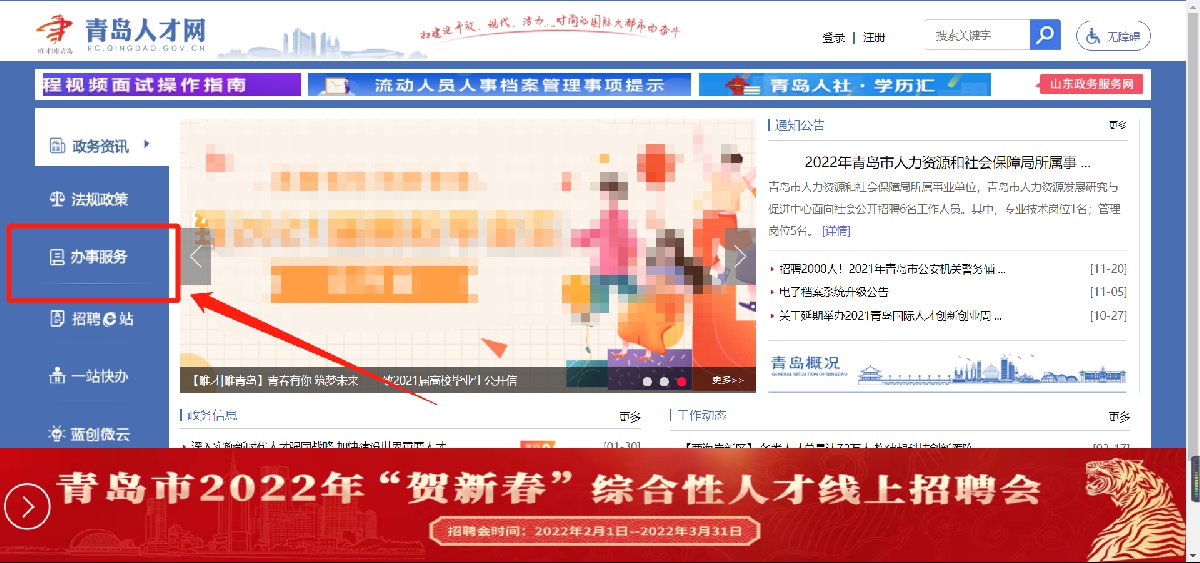Open 办事服务 in the sidebar
Viewport: 1200px width, 563px height.
click(101, 258)
